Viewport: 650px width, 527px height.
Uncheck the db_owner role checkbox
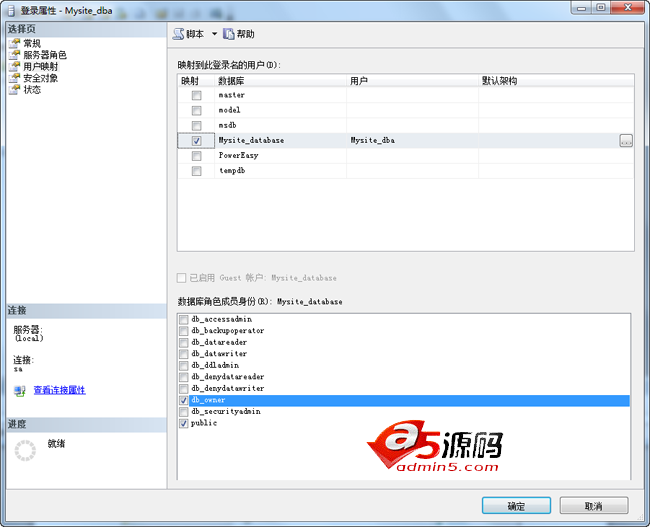click(184, 401)
